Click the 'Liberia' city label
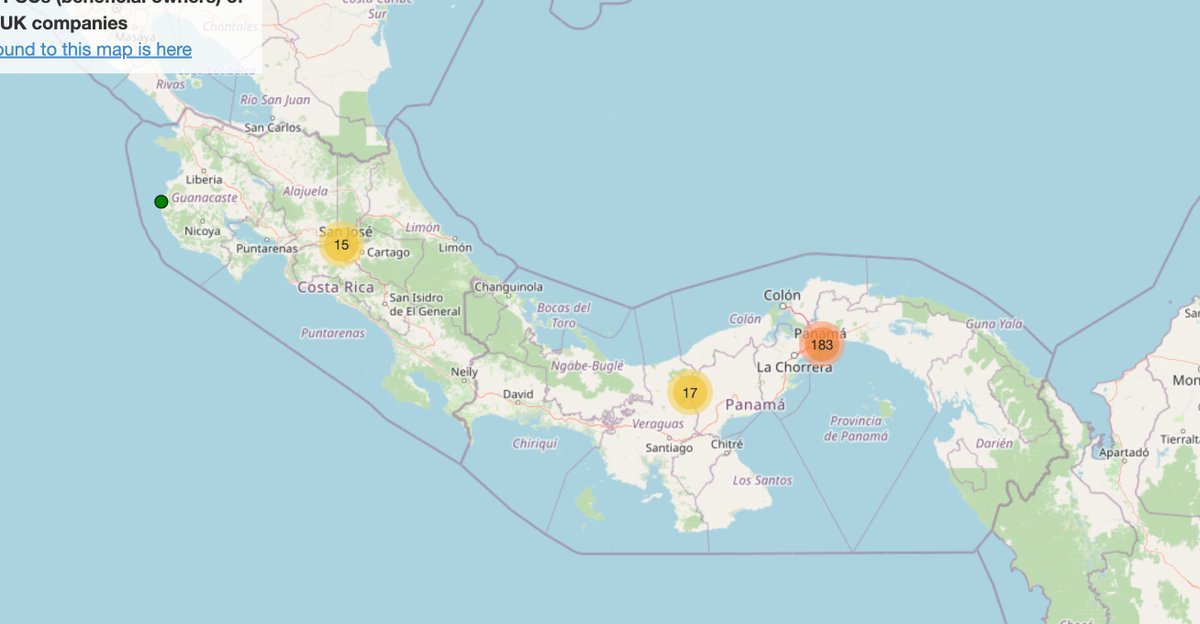 203,180
